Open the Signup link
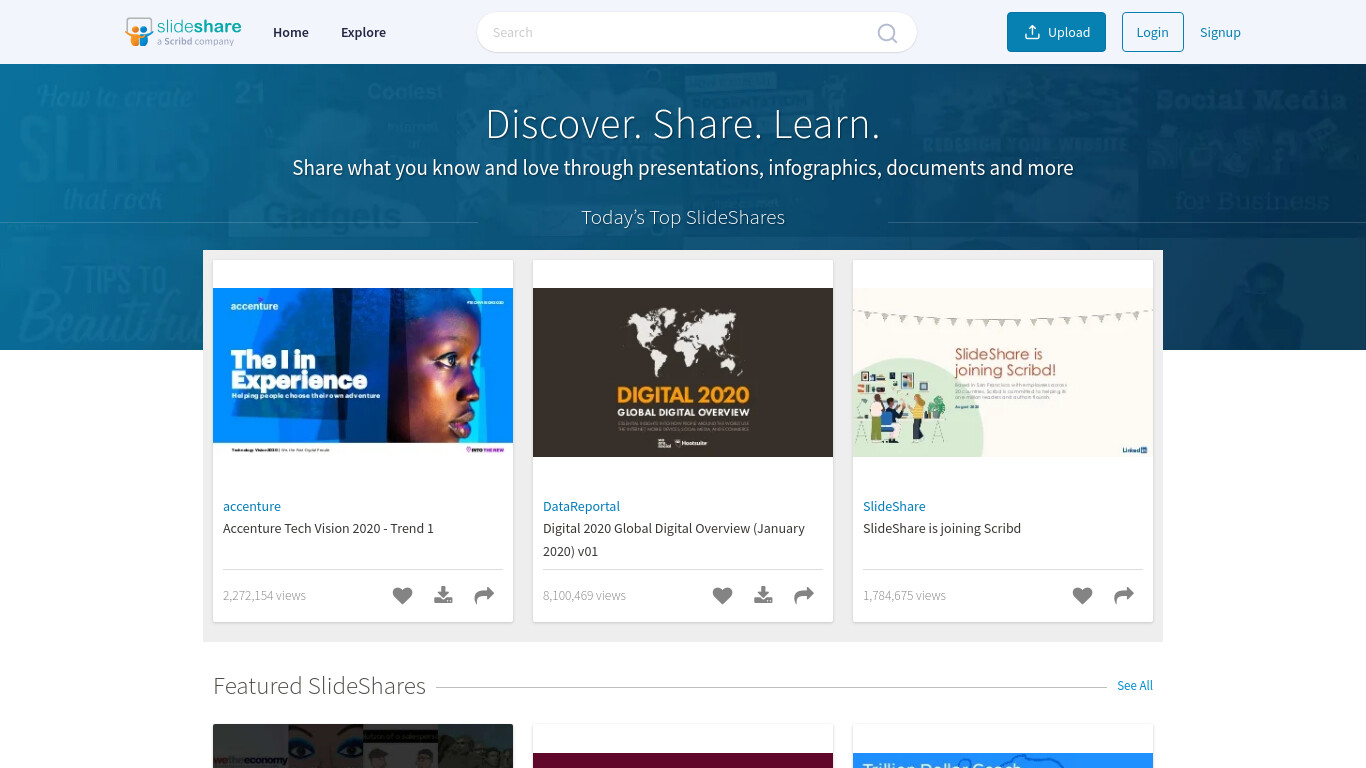 [1220, 32]
